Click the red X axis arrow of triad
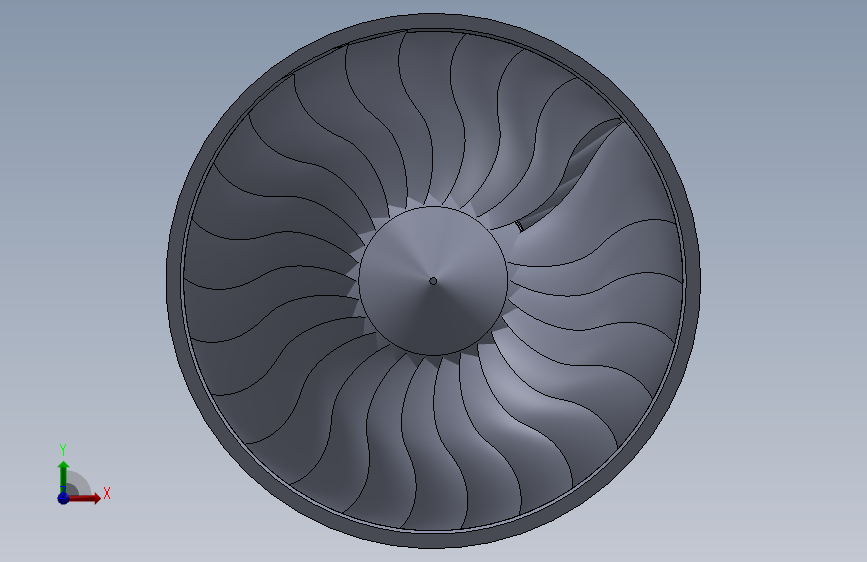Screen dimensions: 867x562 [x=85, y=498]
